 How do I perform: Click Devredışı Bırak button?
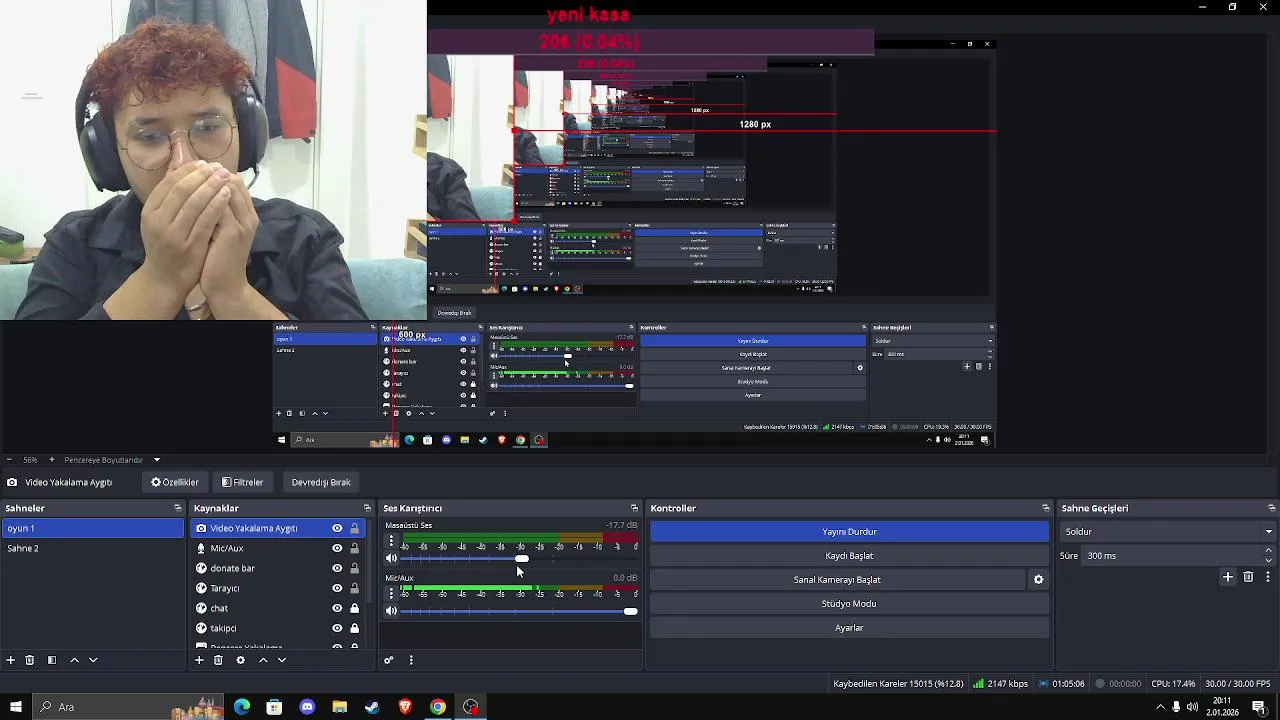[321, 482]
